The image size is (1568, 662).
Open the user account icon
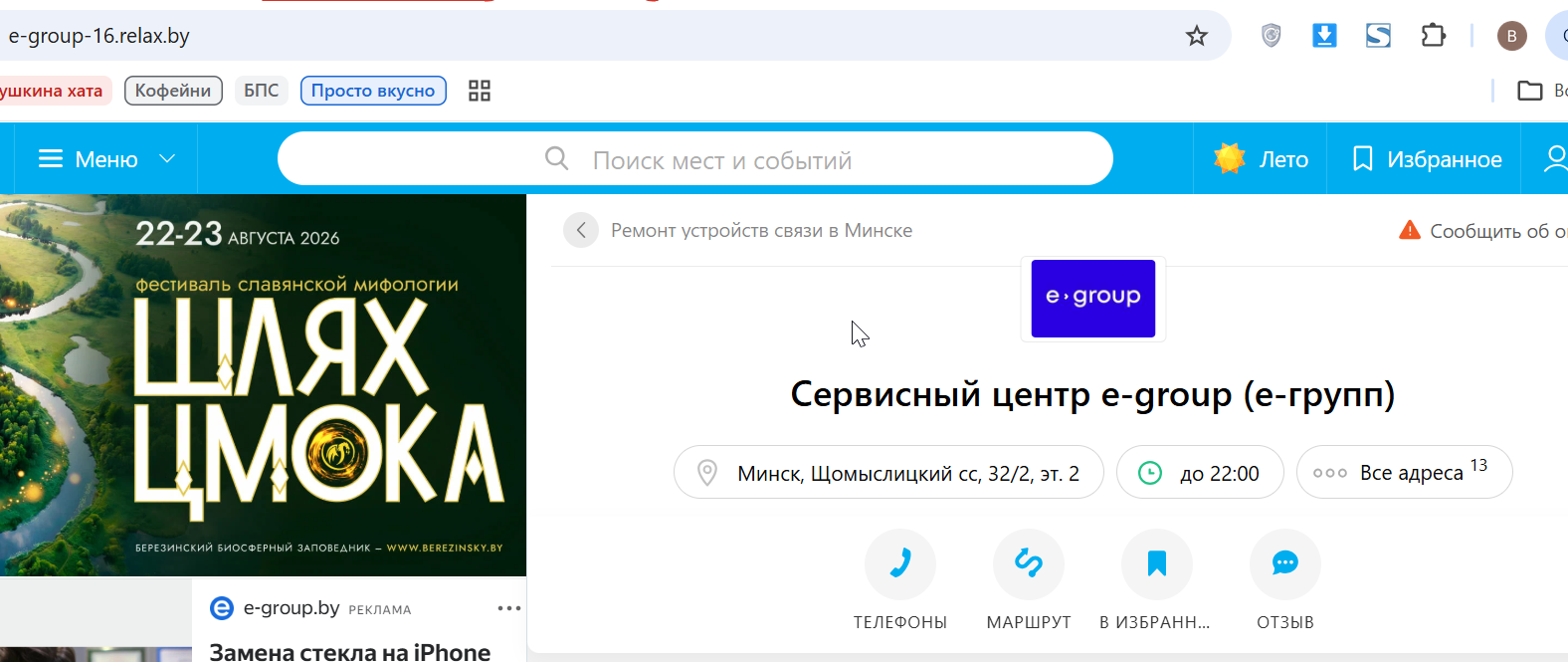pyautogui.click(x=1555, y=159)
